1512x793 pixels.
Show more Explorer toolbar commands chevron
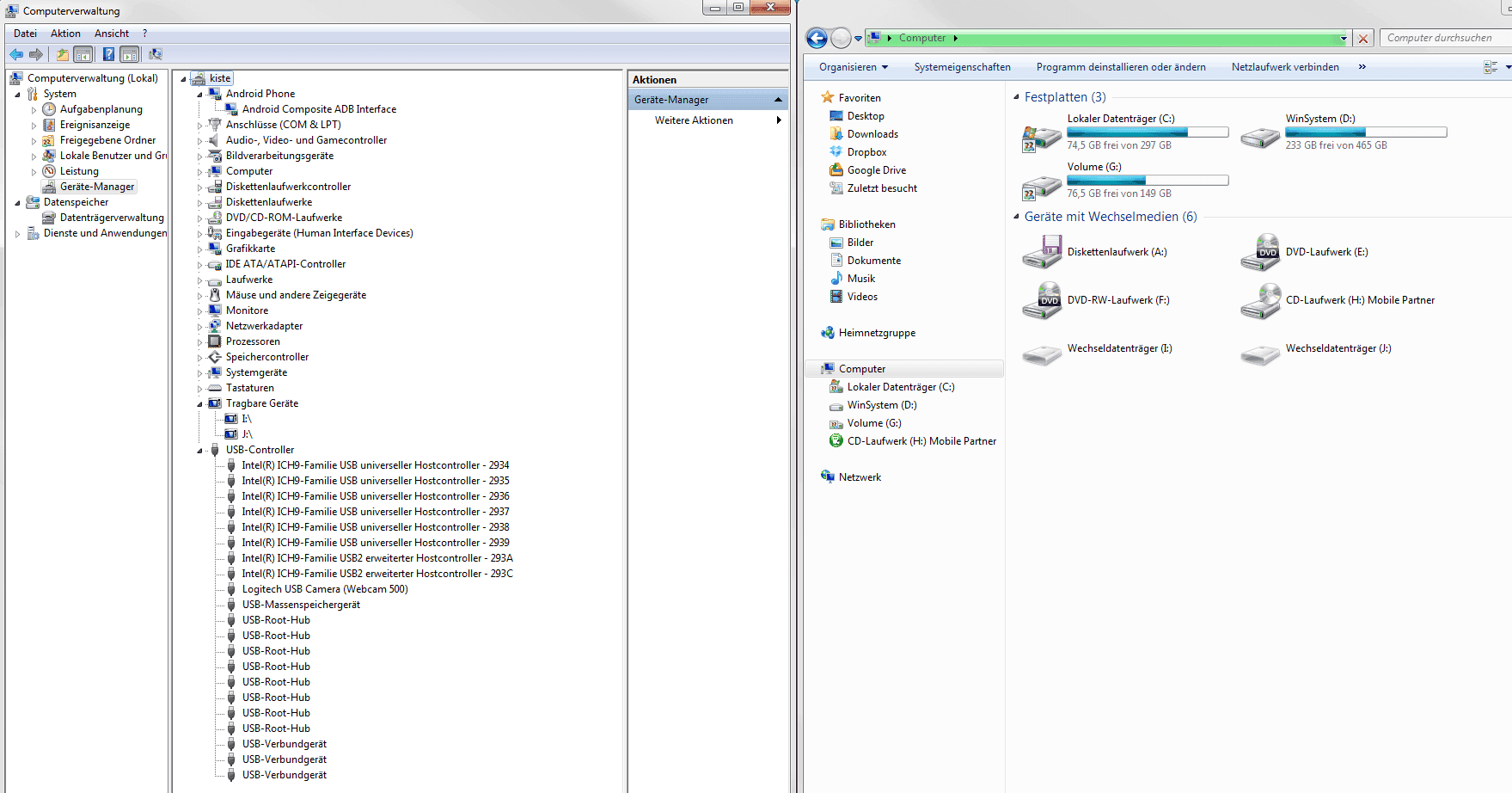coord(1362,67)
